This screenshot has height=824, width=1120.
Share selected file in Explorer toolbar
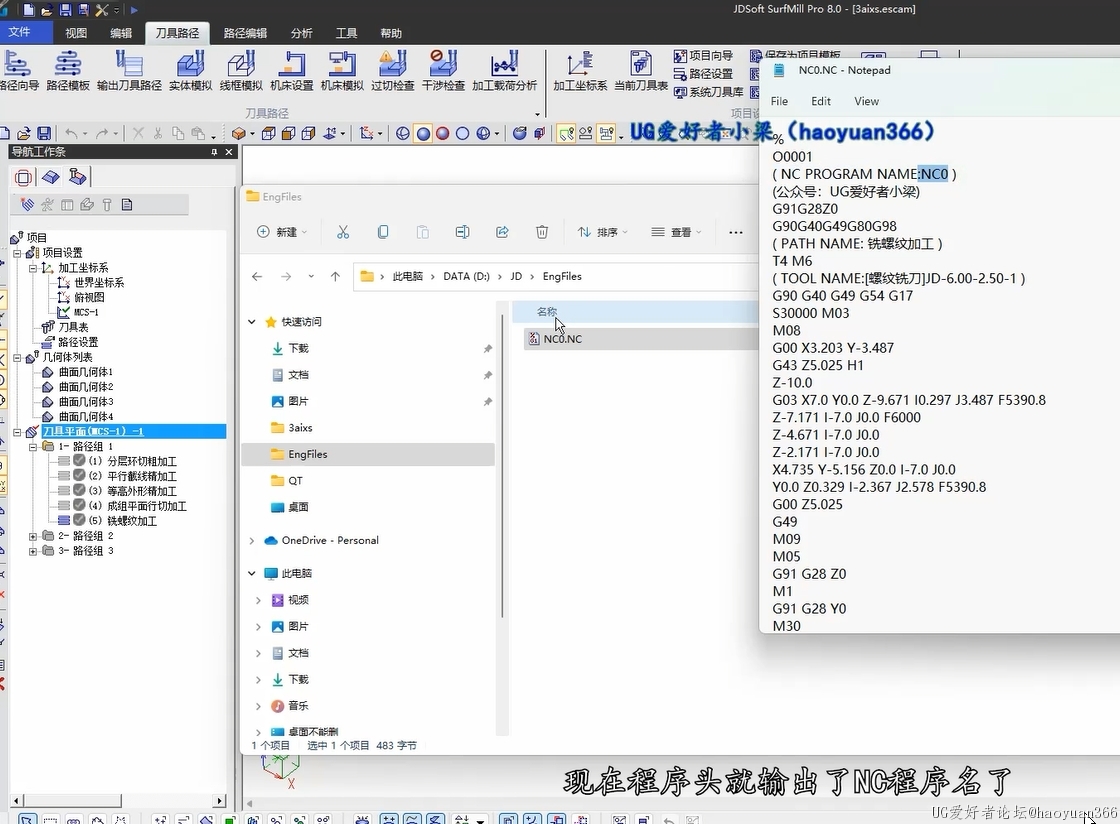[x=502, y=232]
